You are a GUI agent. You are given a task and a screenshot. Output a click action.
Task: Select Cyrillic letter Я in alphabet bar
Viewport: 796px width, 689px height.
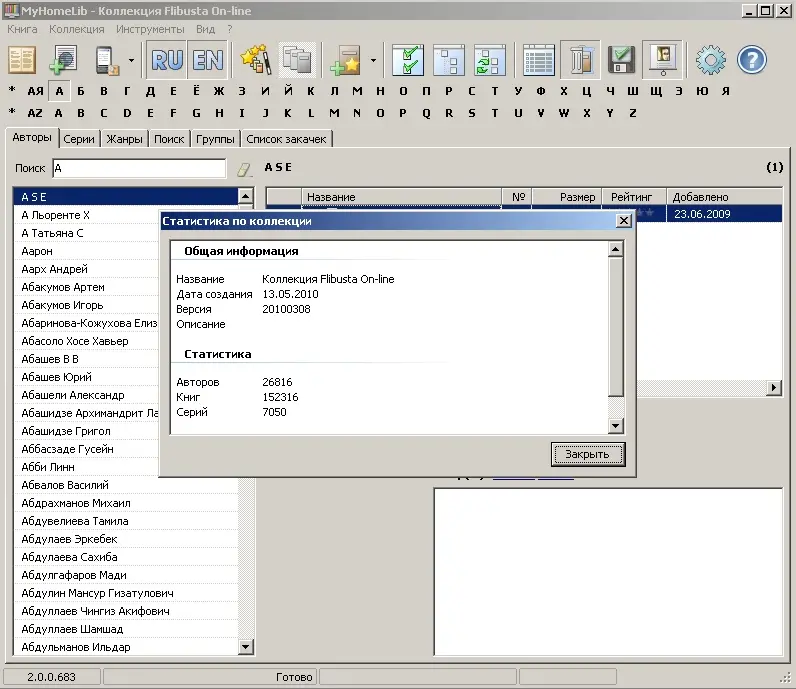point(726,91)
